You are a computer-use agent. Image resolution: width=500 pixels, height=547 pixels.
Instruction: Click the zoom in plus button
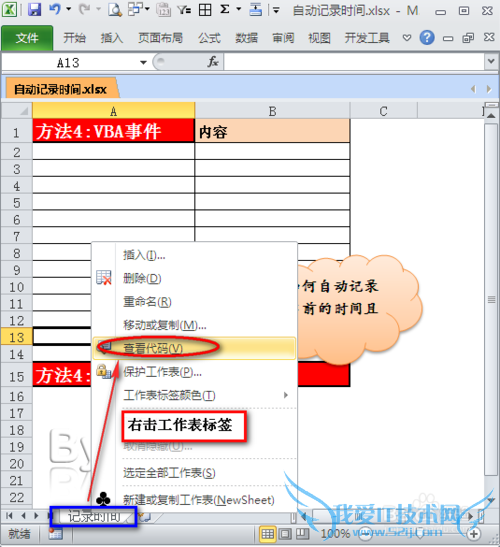click(474, 534)
